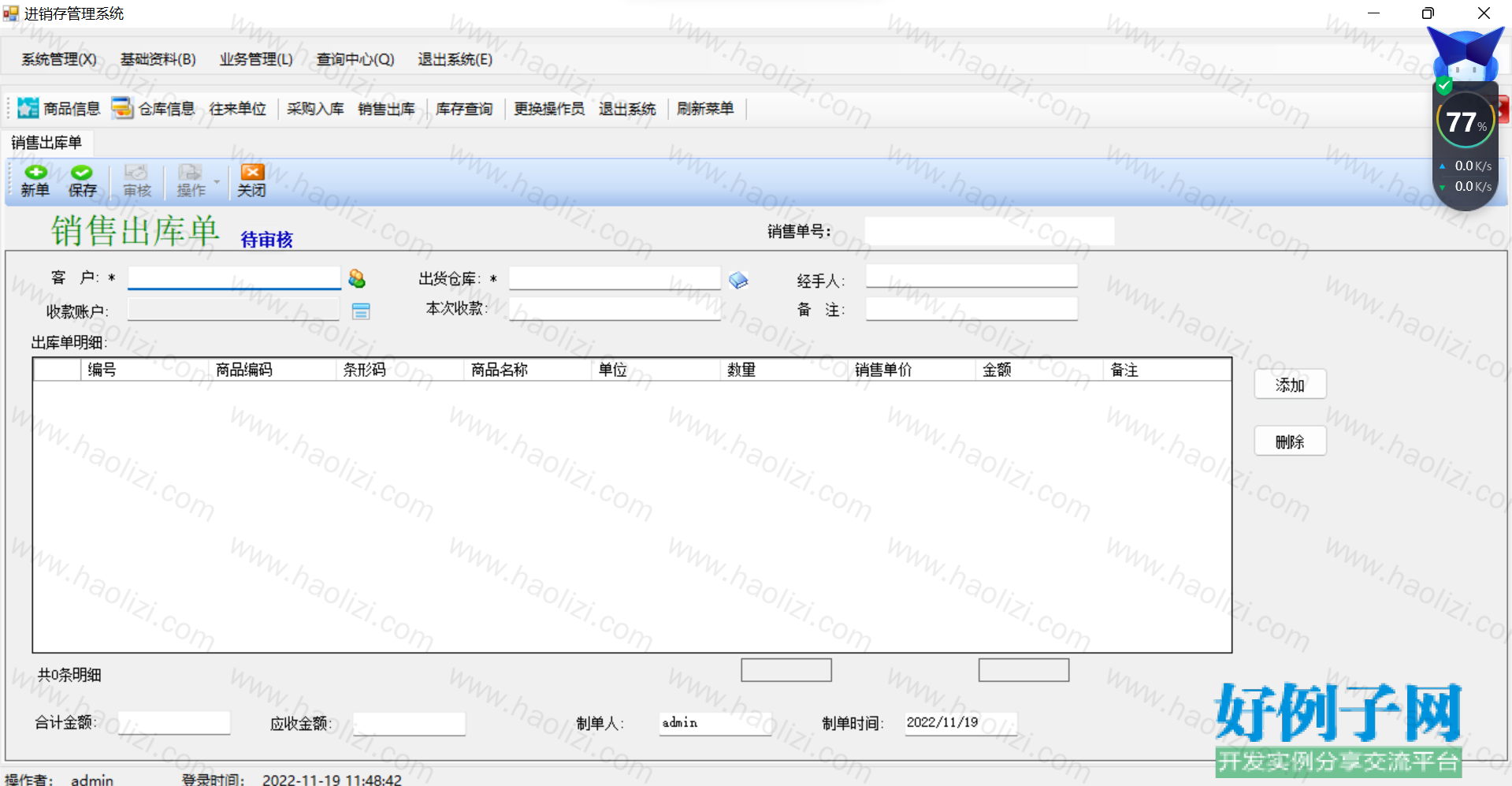Image resolution: width=1512 pixels, height=786 pixels.
Task: Click the quantity total box below grid
Action: click(x=786, y=670)
